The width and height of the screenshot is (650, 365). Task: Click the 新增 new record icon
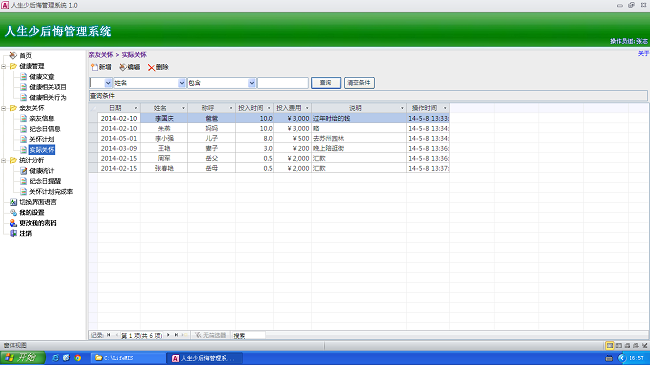95,67
